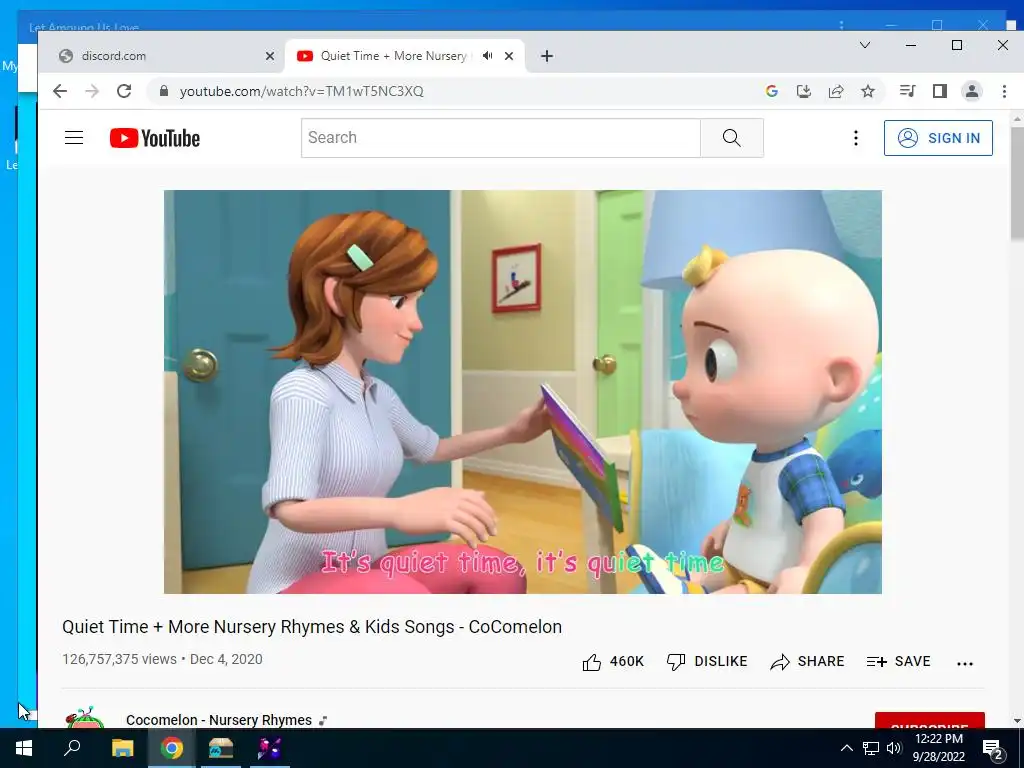Reload the page
The height and width of the screenshot is (768, 1024).
pos(124,91)
